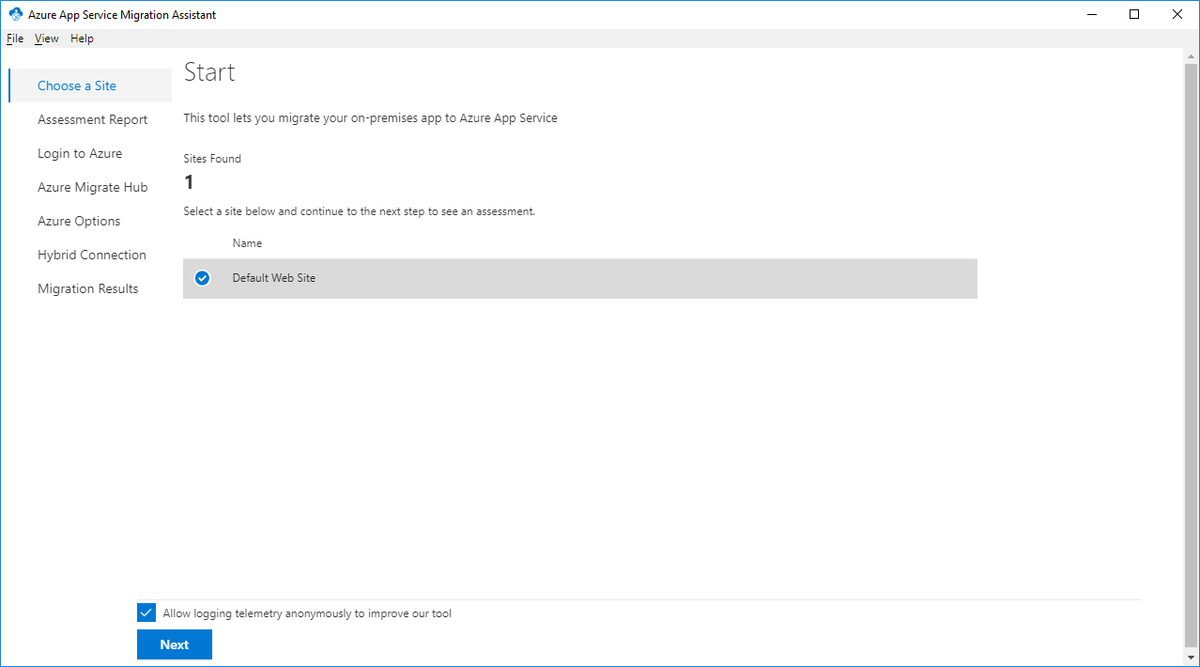Click the Name column header
This screenshot has width=1200, height=667.
click(247, 243)
